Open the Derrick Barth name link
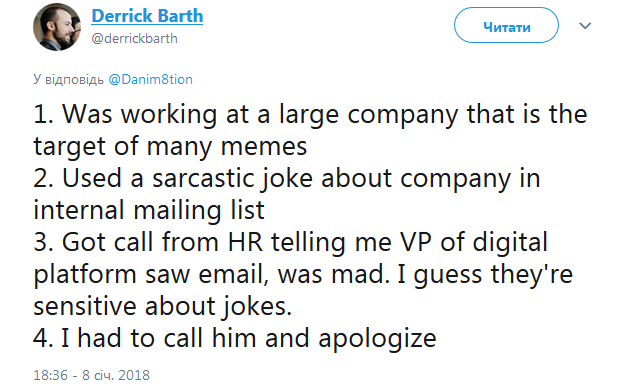625x390 pixels. (147, 16)
